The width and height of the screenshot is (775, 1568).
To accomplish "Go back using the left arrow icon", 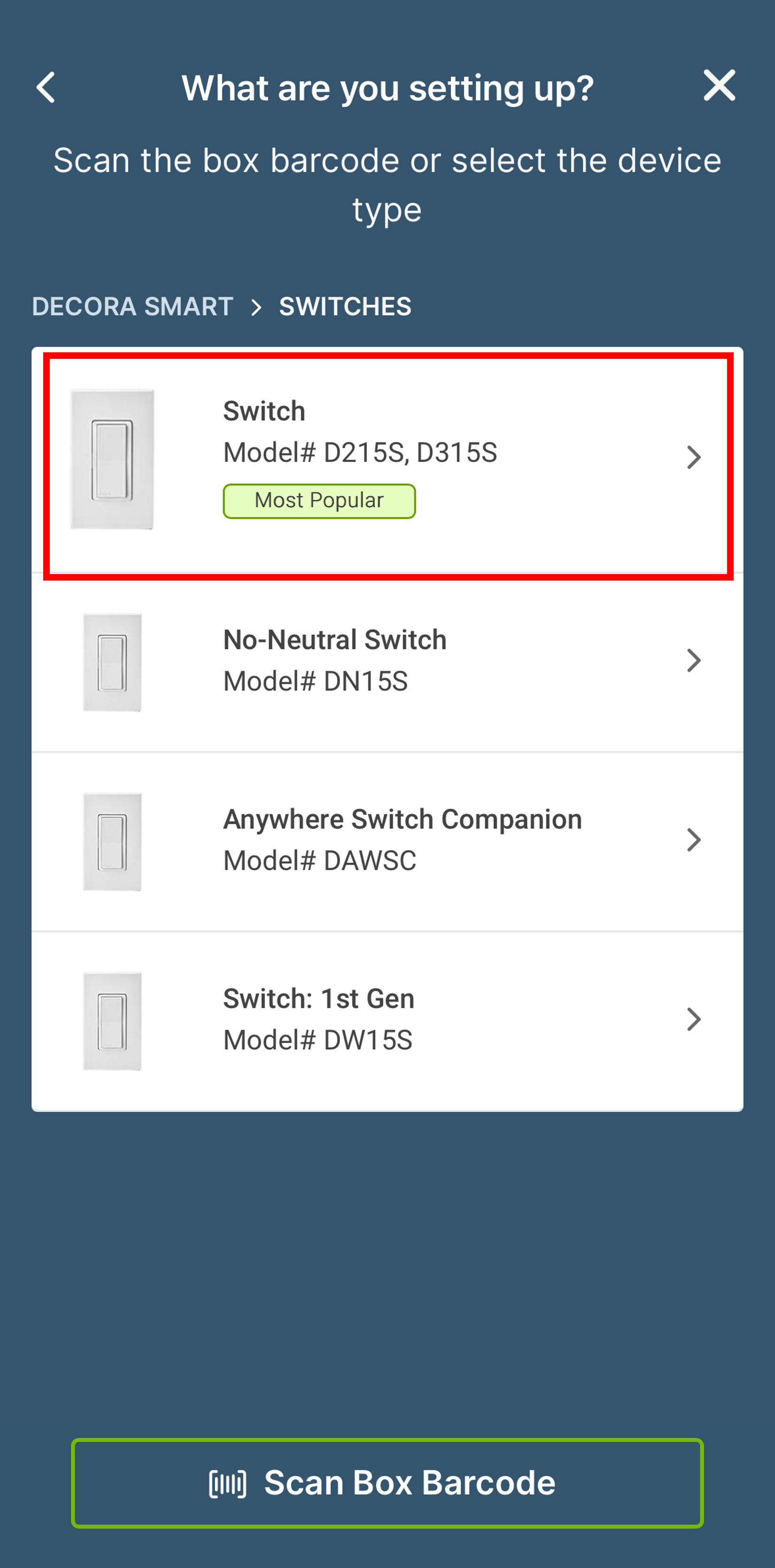I will pos(46,88).
